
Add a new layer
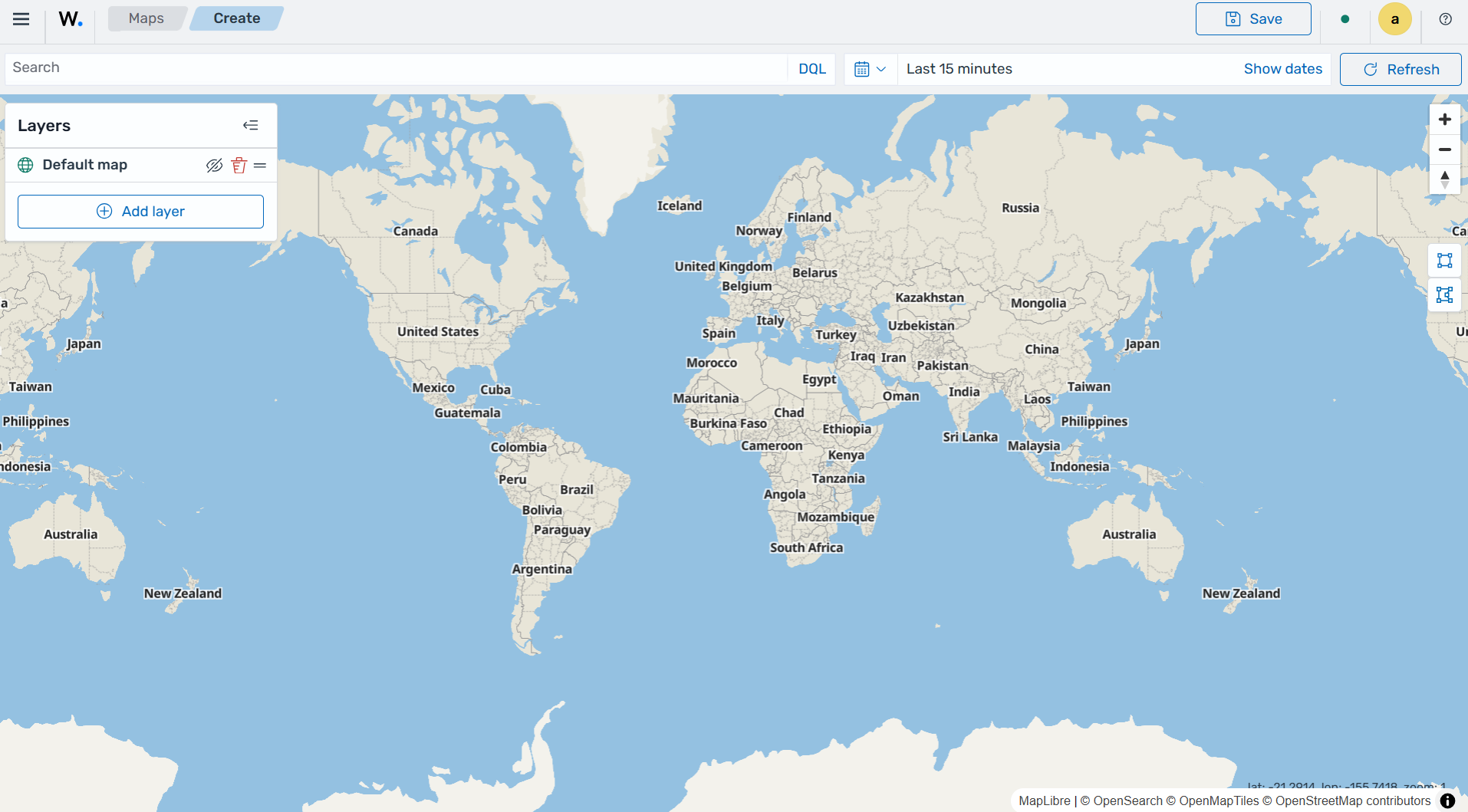coord(140,212)
